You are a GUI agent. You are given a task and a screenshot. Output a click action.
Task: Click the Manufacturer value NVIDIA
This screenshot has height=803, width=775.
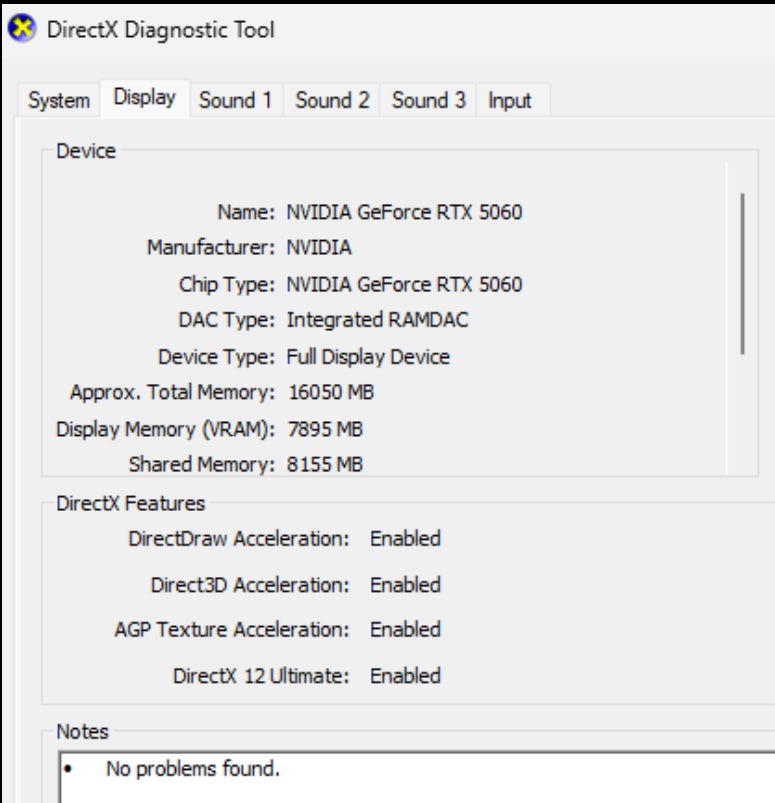[x=319, y=248]
